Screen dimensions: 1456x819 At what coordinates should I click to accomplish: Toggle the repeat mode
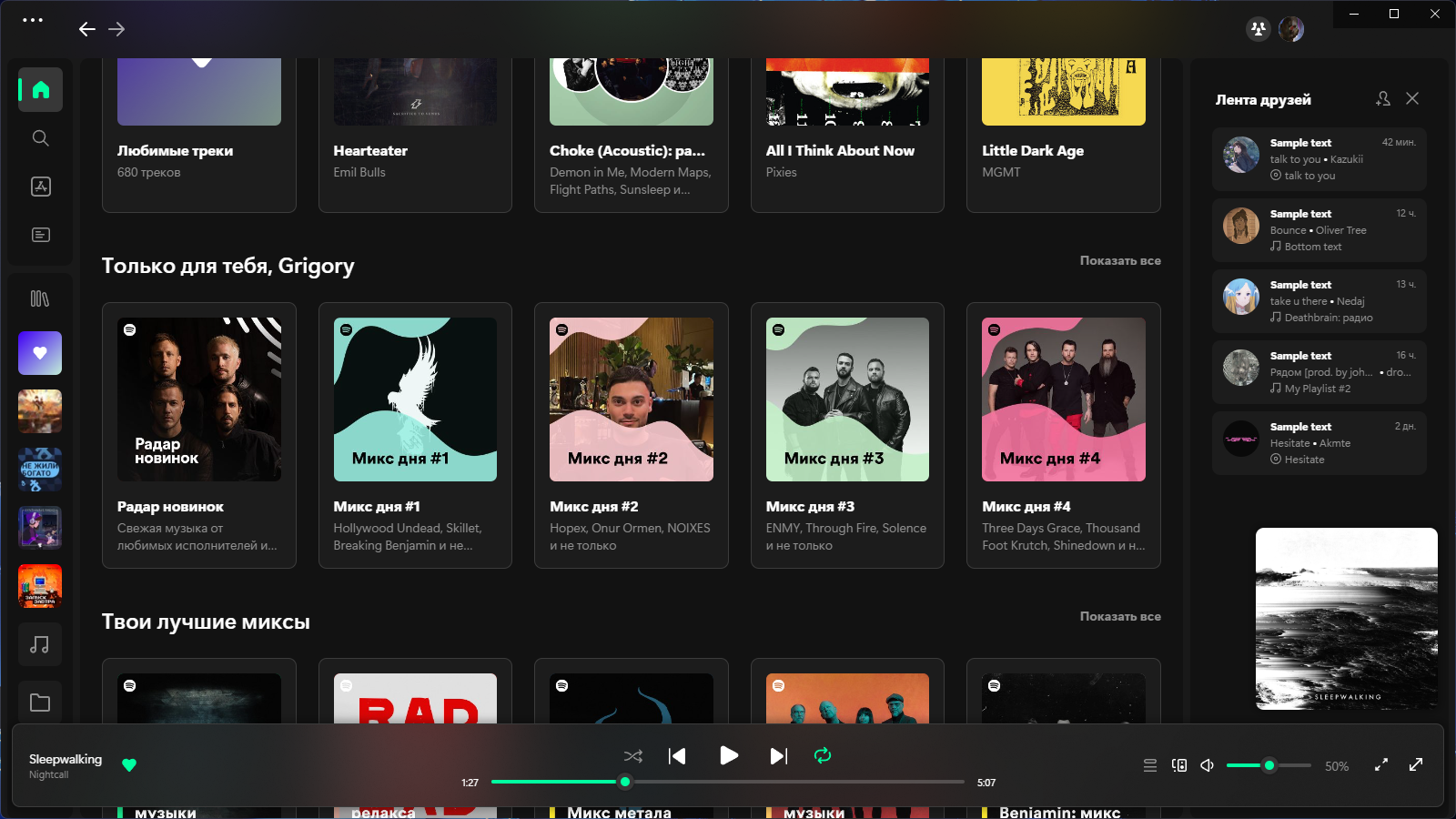tap(823, 755)
